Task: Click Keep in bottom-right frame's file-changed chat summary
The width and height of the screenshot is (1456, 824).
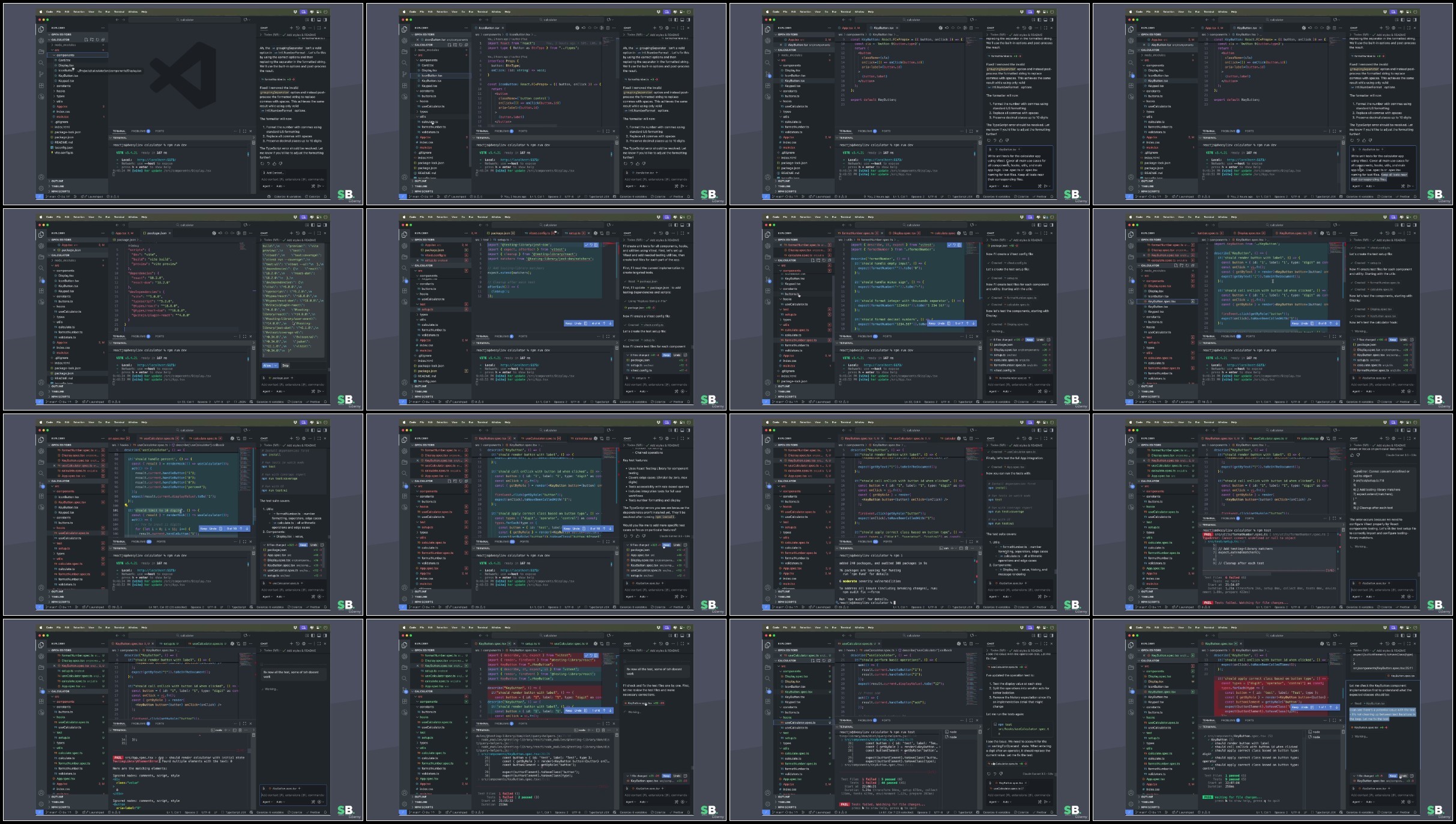Action: click(1393, 776)
